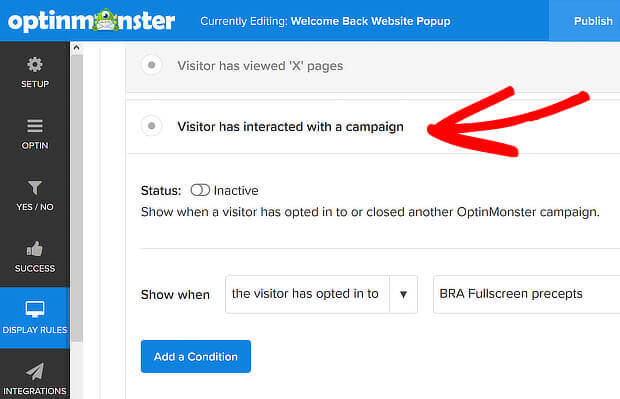Open the Setup gear icon
Screen dimensions: 620x399
(x=35, y=64)
